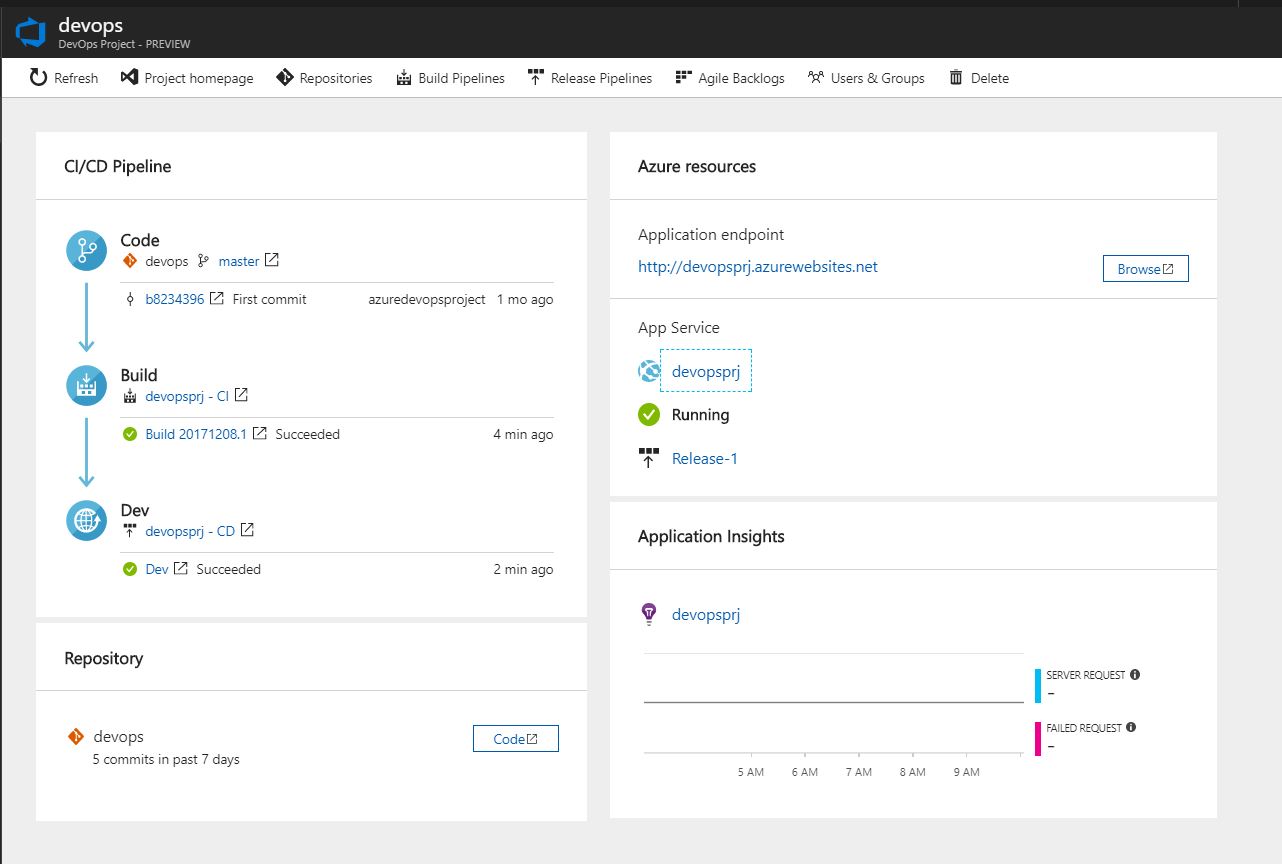The height and width of the screenshot is (864, 1282).
Task: Click the Code button in Repository card
Action: [x=516, y=739]
